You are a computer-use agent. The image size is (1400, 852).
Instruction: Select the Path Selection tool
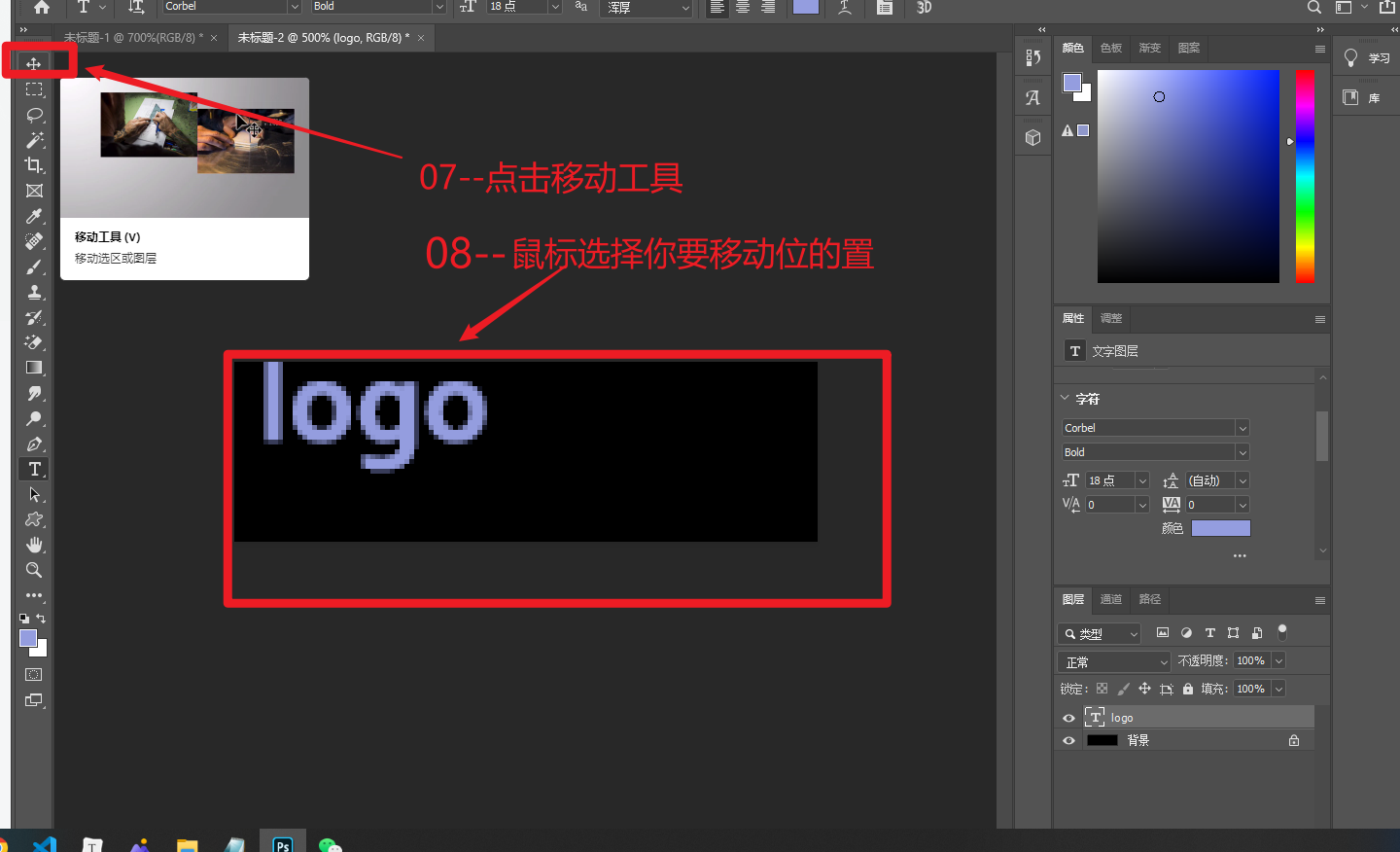coord(34,494)
